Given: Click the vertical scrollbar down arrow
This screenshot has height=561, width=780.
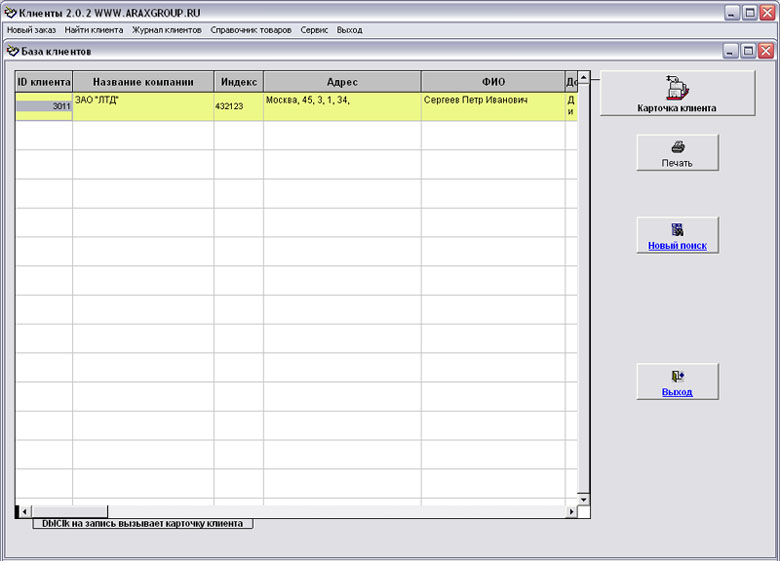Looking at the screenshot, I should [584, 499].
